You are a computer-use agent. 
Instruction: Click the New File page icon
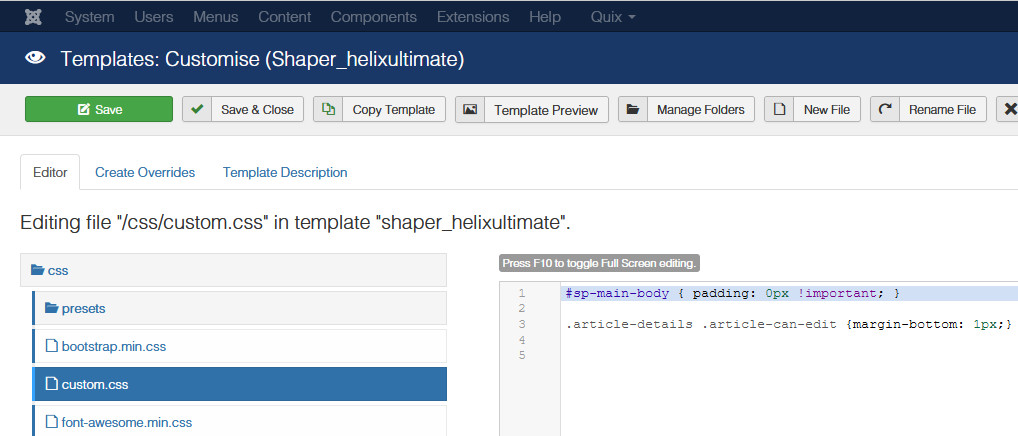(x=779, y=110)
